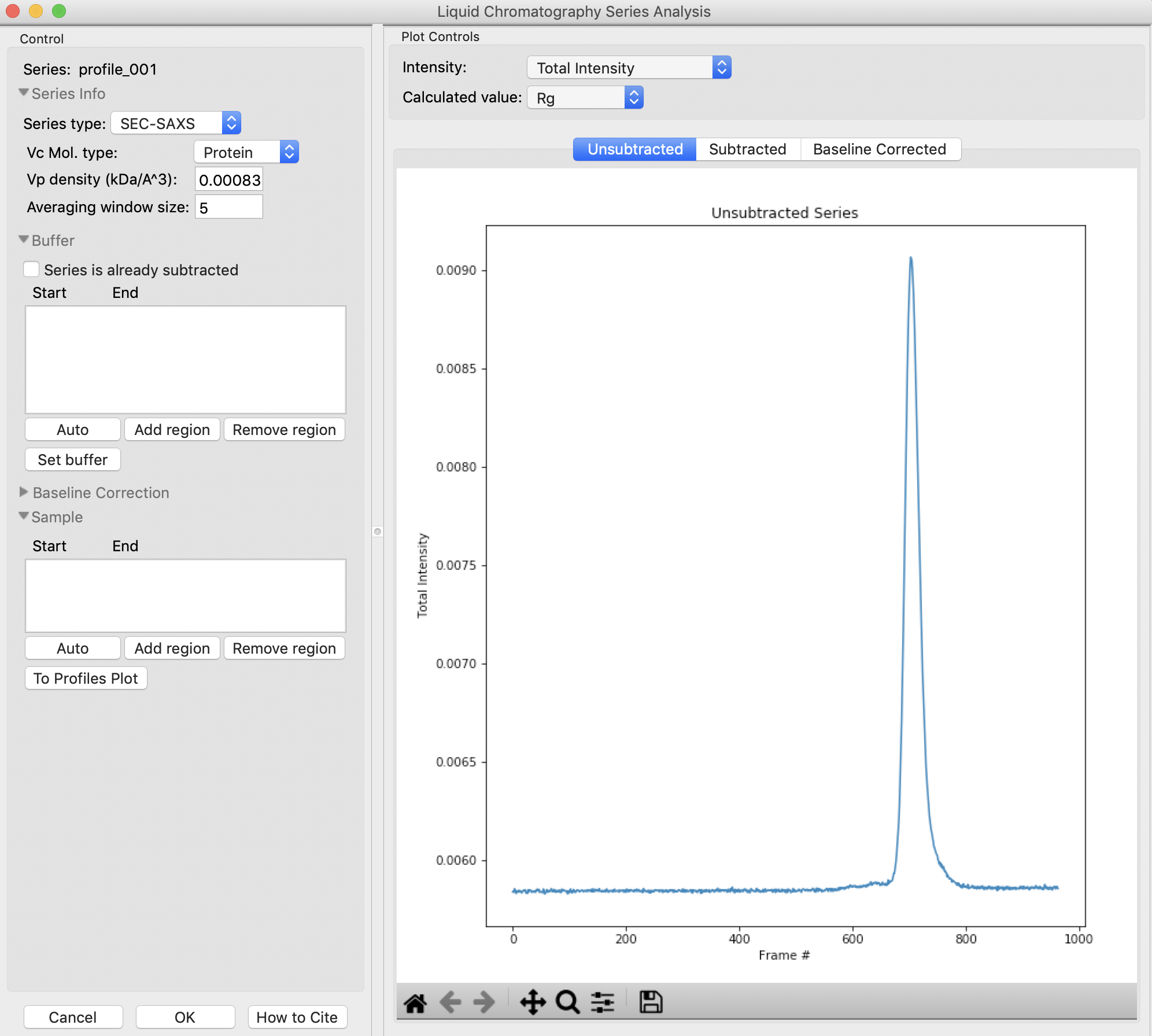Click the Sample regions list box

pos(186,596)
